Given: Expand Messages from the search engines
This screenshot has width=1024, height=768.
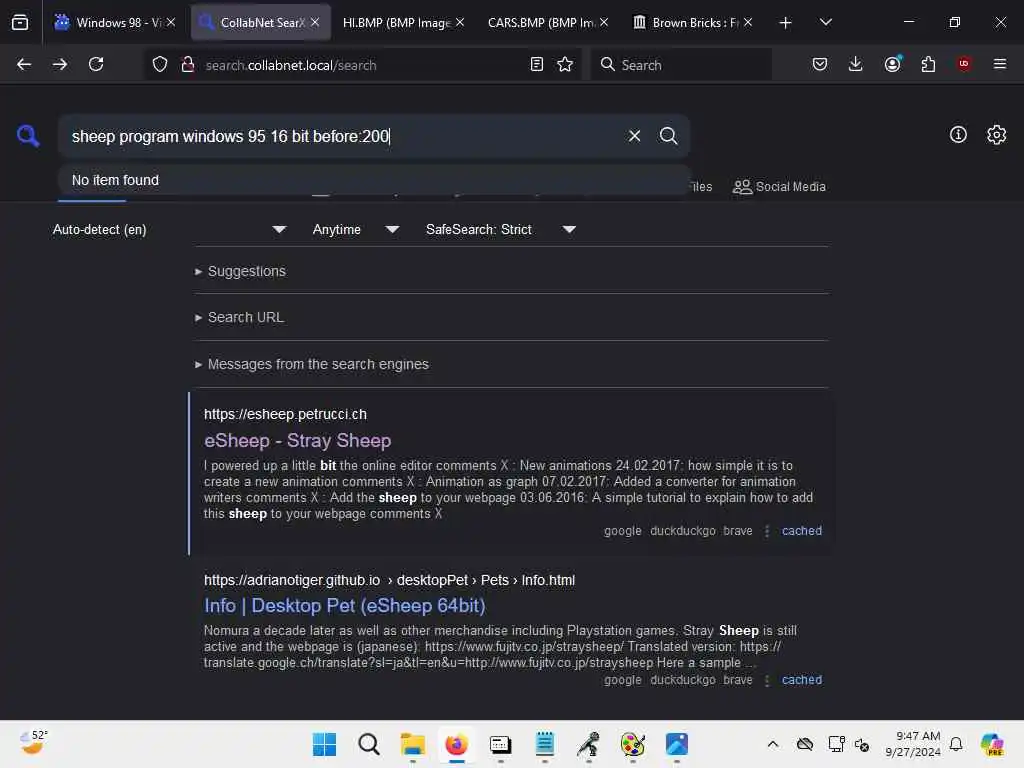Looking at the screenshot, I should click(x=312, y=364).
